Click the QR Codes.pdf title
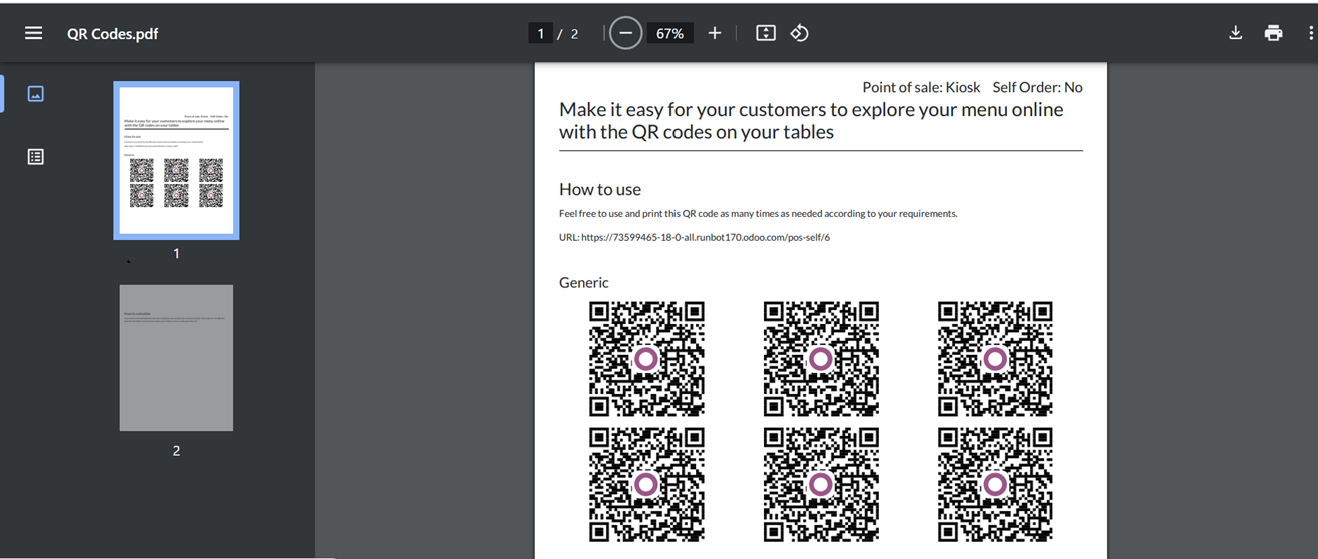This screenshot has height=559, width=1318. coord(113,33)
